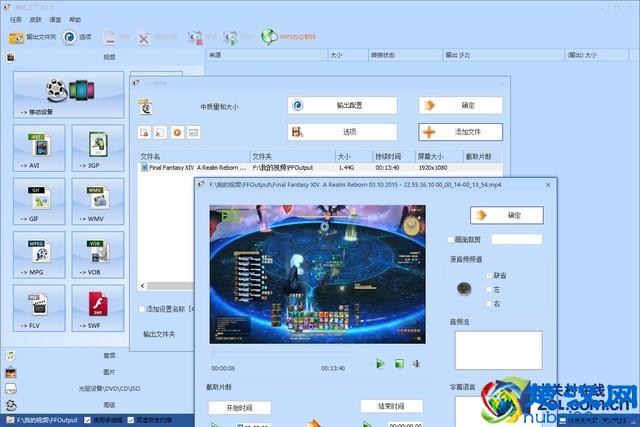Click the 确定 button in the clip dialog
Image resolution: width=640 pixels, height=427 pixels.
[507, 215]
